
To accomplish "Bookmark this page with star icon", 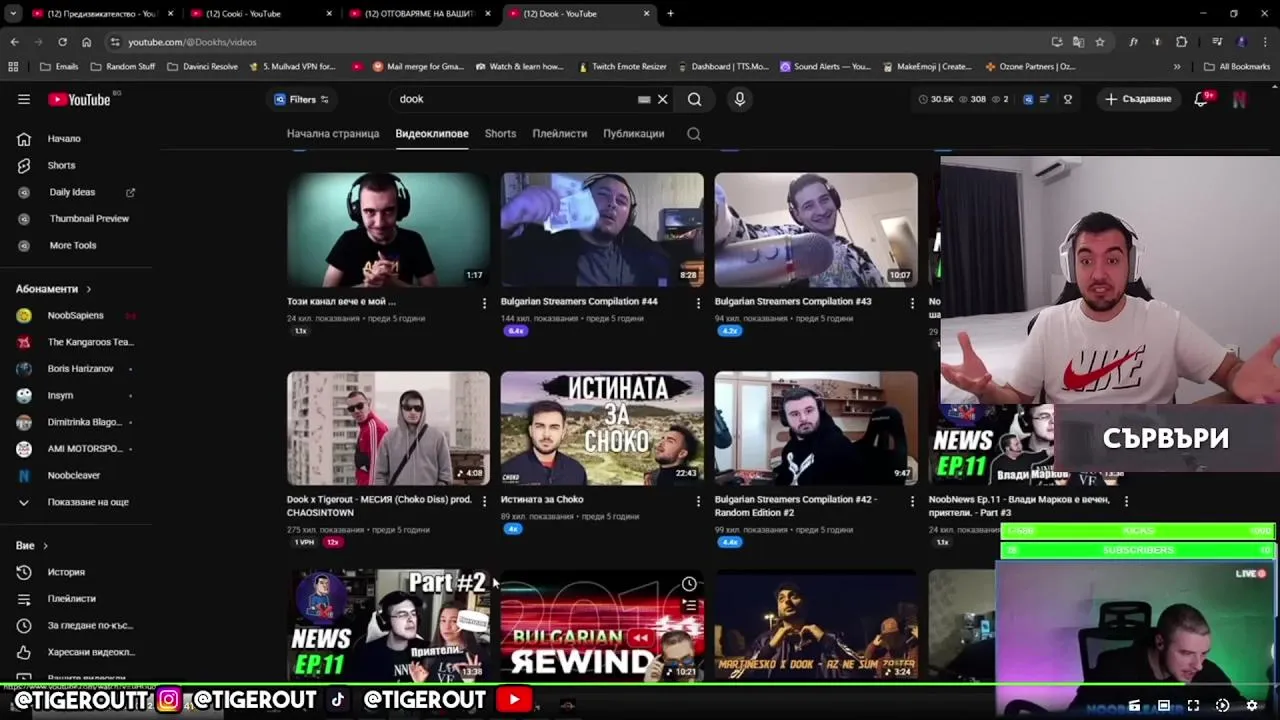I will coord(1100,42).
